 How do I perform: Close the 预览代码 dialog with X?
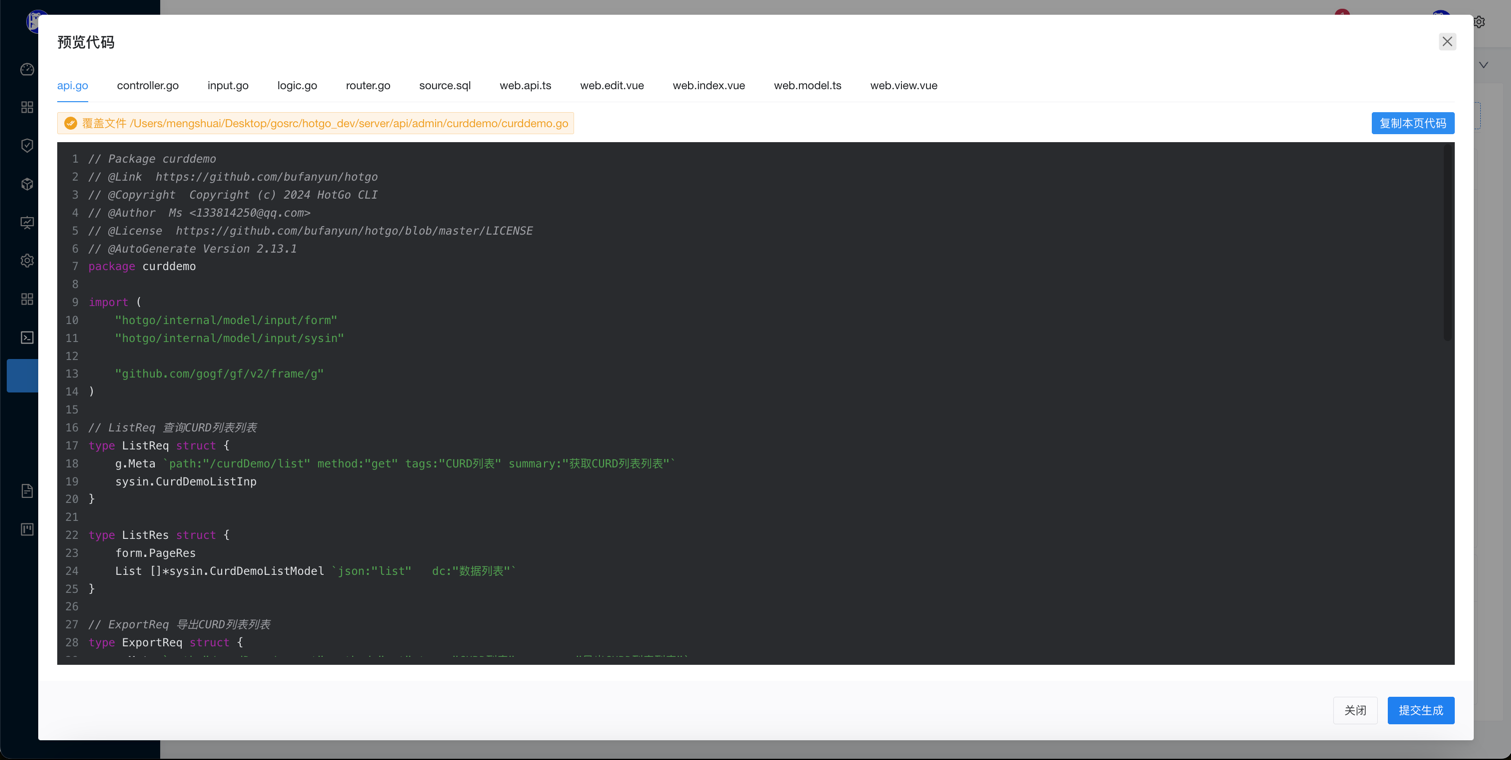pos(1447,42)
